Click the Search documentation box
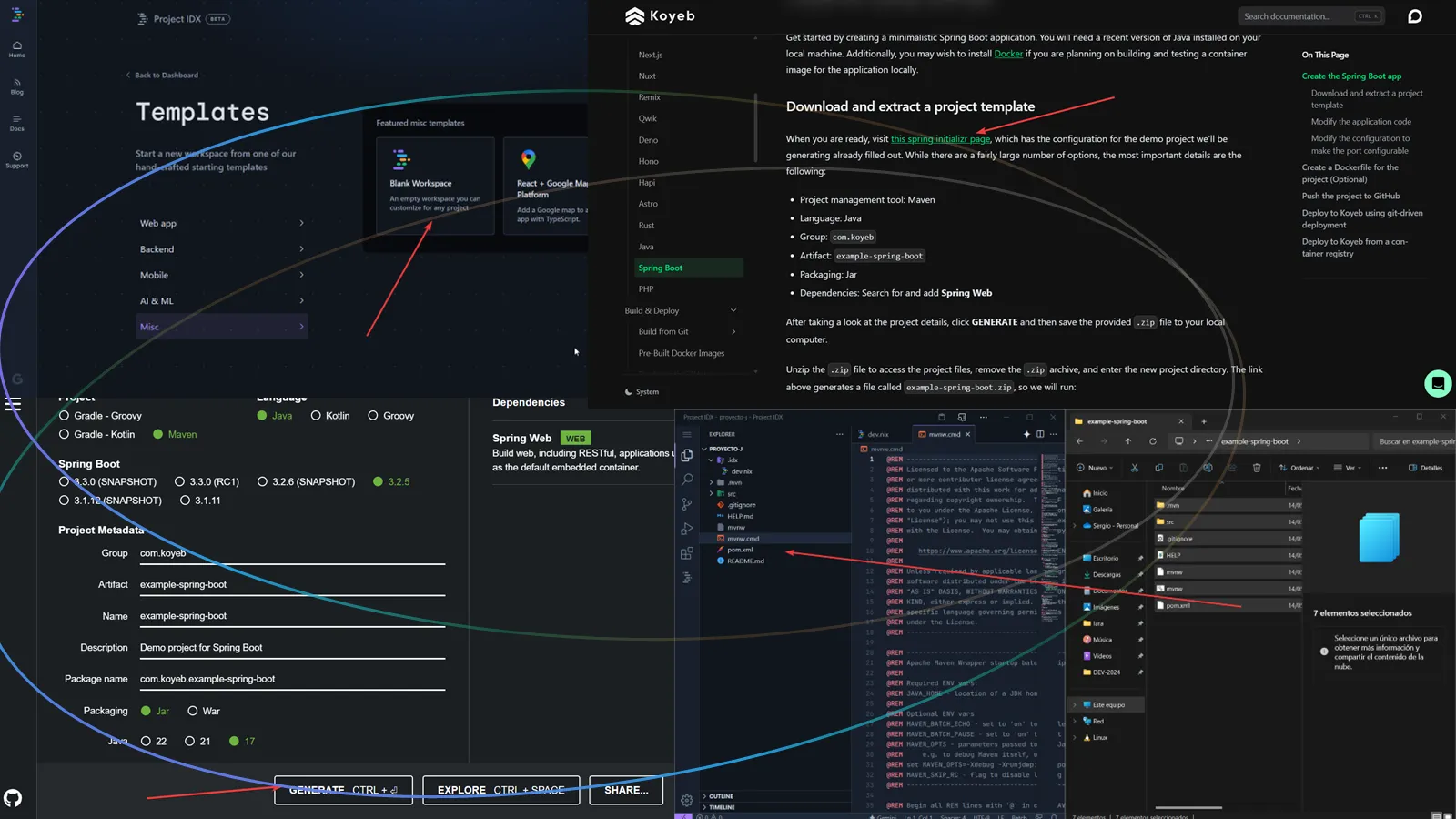 [x=1311, y=16]
